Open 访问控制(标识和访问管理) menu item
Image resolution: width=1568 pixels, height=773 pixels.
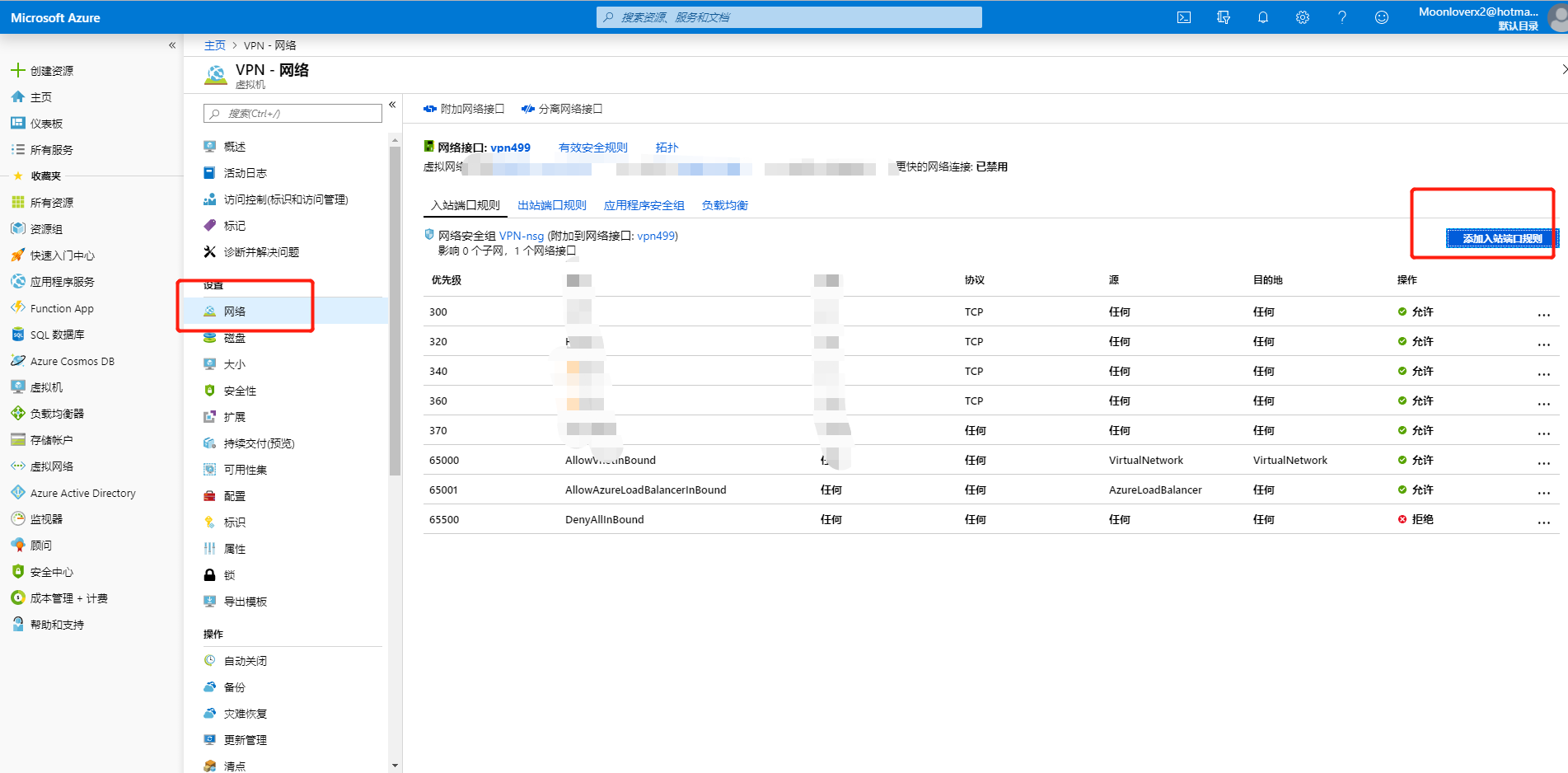point(275,199)
